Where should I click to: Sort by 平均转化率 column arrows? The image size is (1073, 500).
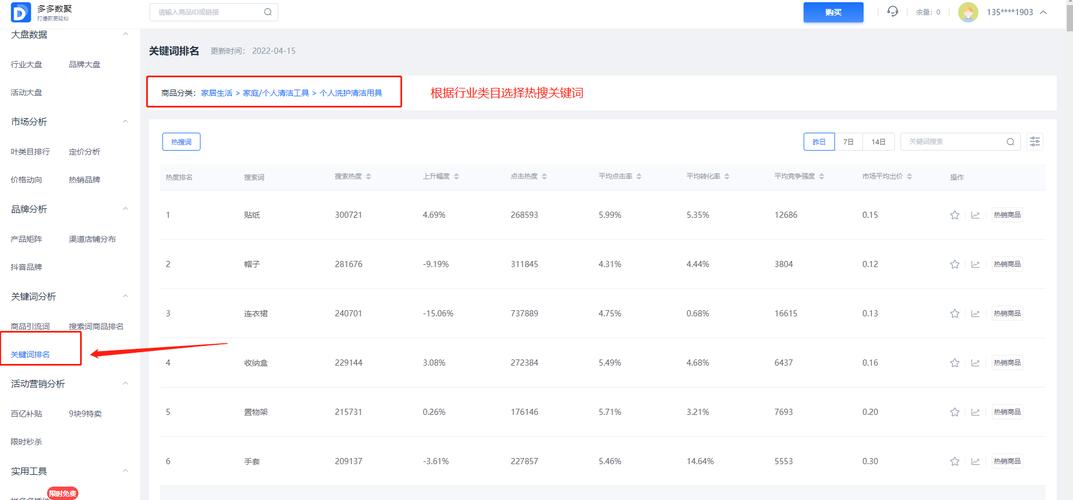click(727, 176)
